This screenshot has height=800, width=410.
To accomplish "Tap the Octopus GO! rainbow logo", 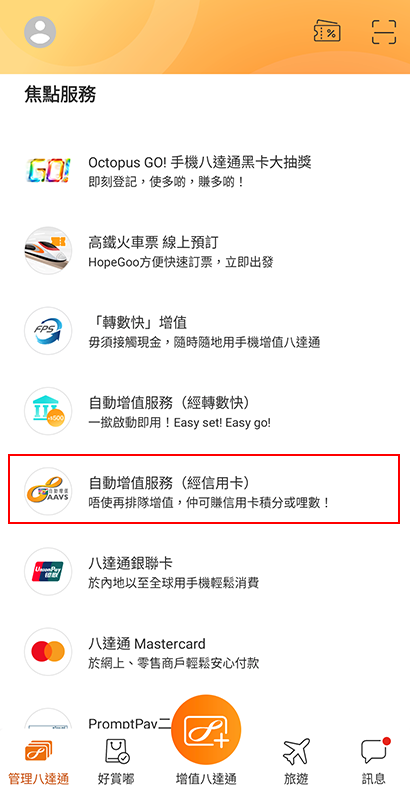I will (48, 170).
